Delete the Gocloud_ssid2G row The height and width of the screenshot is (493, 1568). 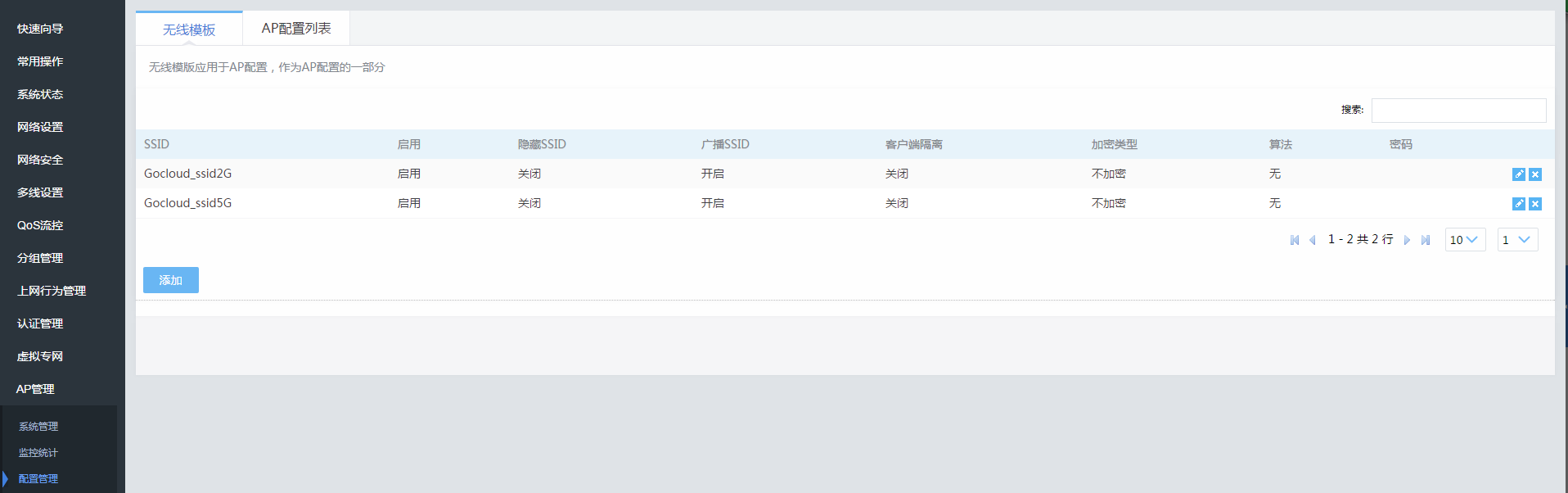tap(1535, 174)
